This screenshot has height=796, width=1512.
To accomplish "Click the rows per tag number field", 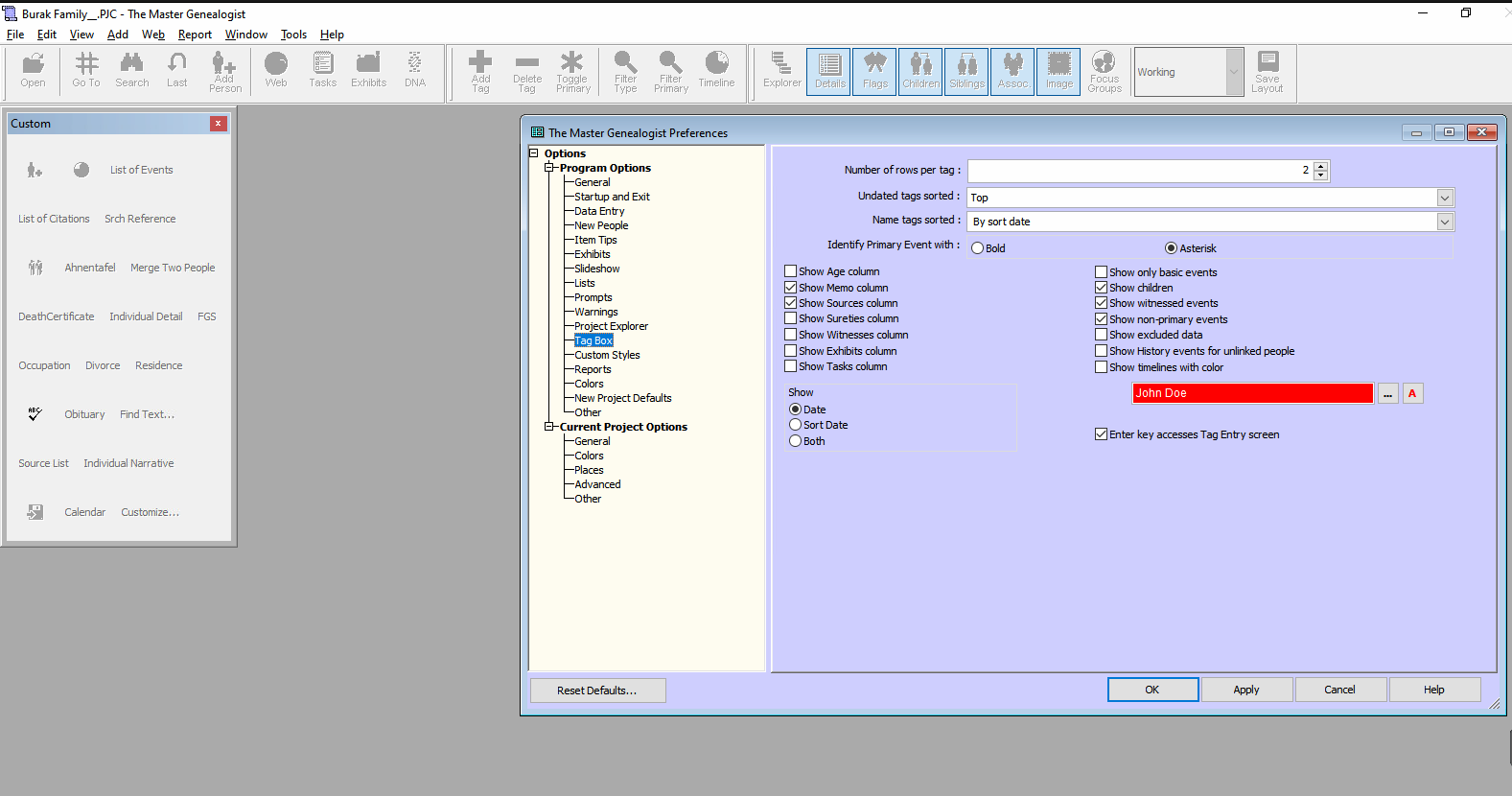I will point(1139,171).
